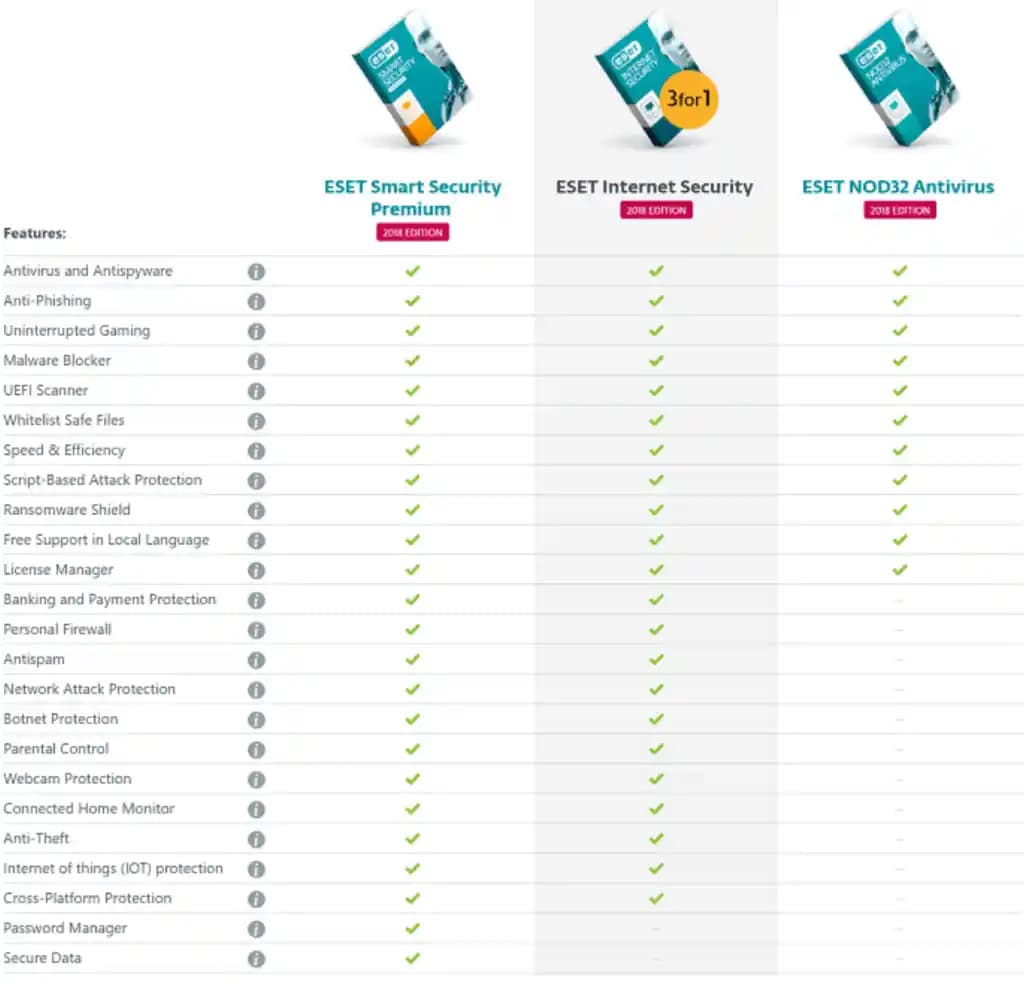
Task: Click the Anti-Theft info icon
Action: pyautogui.click(x=256, y=839)
